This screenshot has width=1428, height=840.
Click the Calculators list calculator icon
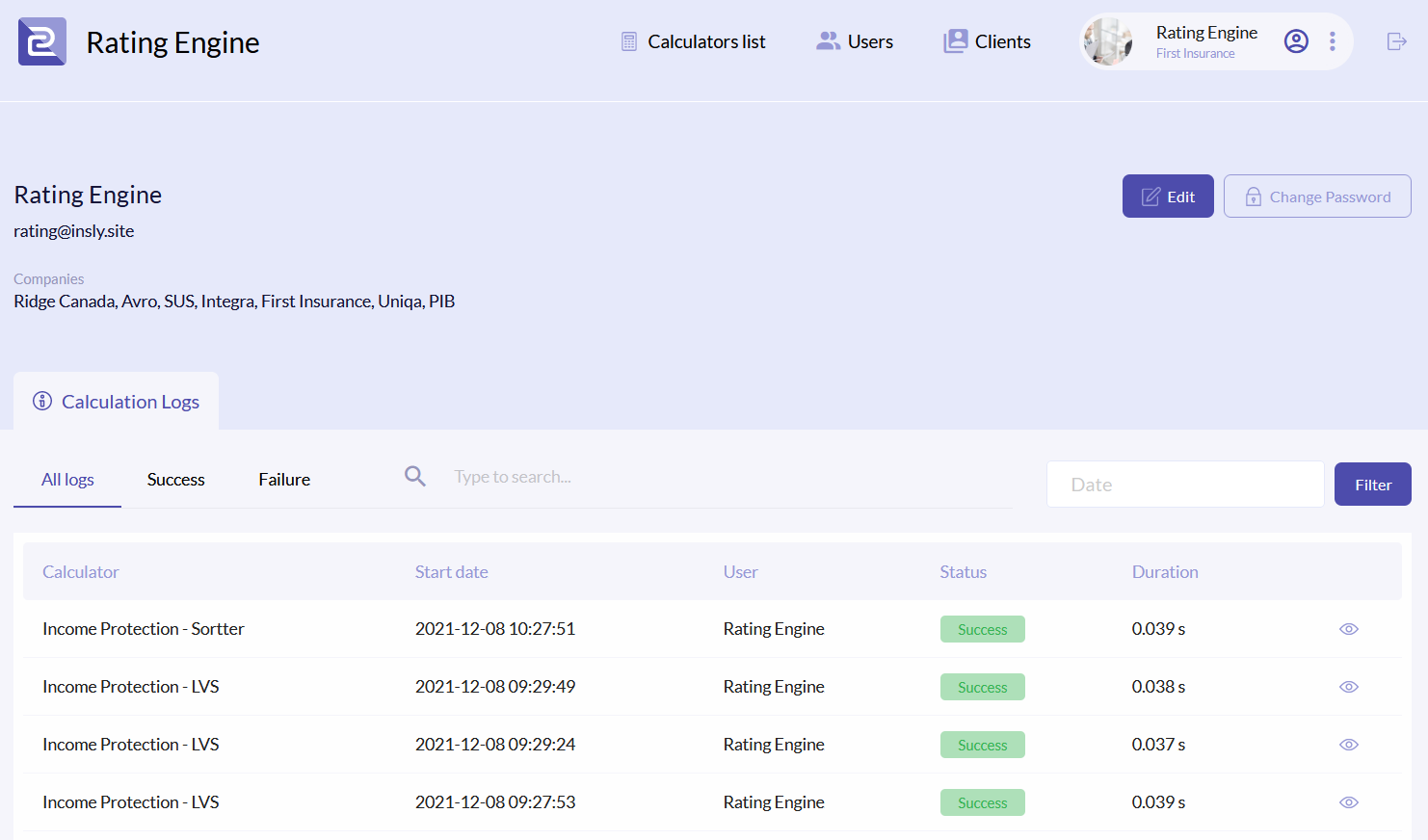click(629, 41)
